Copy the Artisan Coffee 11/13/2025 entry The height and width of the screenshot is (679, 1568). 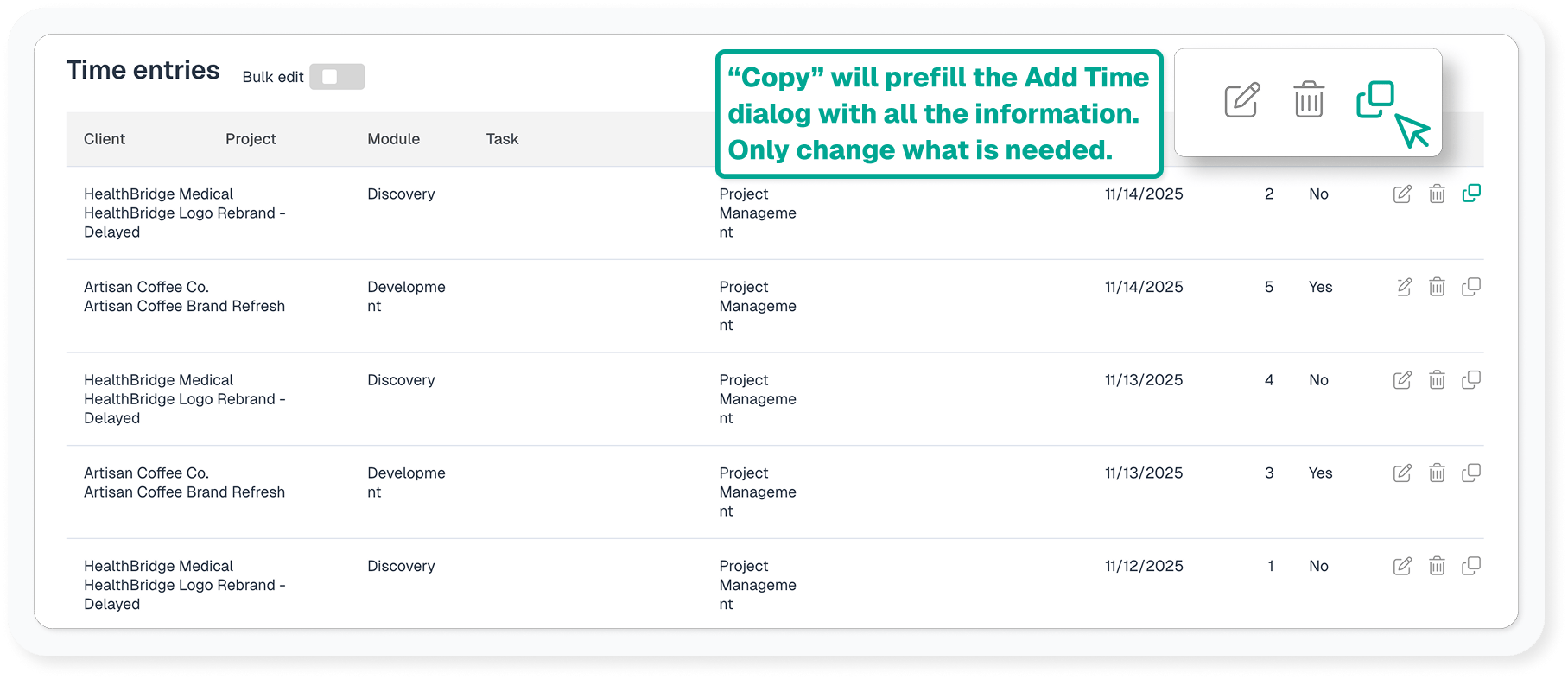click(1471, 473)
